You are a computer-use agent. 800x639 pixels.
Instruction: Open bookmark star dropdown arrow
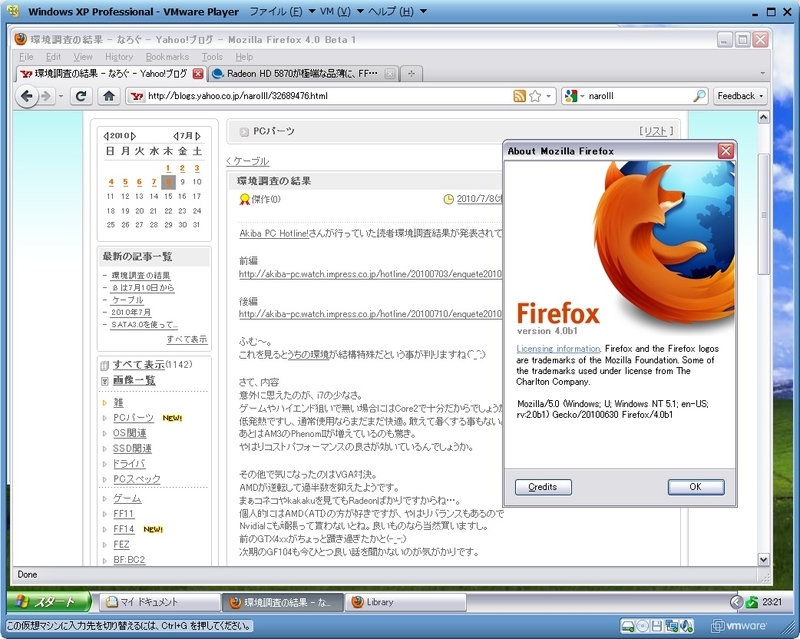click(548, 96)
